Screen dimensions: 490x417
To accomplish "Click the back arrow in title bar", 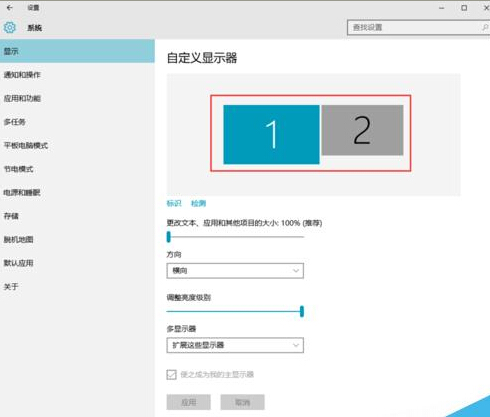I will tap(10, 7).
